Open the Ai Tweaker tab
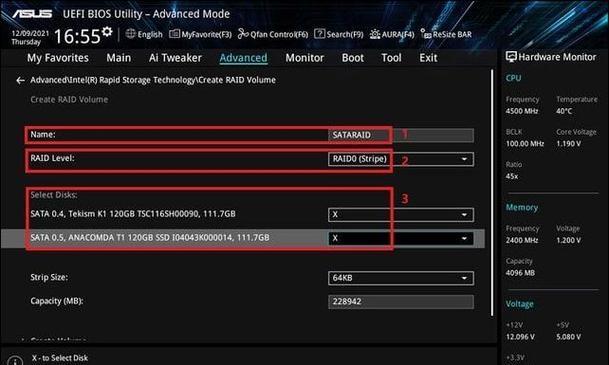This screenshot has width=609, height=365. tap(175, 58)
